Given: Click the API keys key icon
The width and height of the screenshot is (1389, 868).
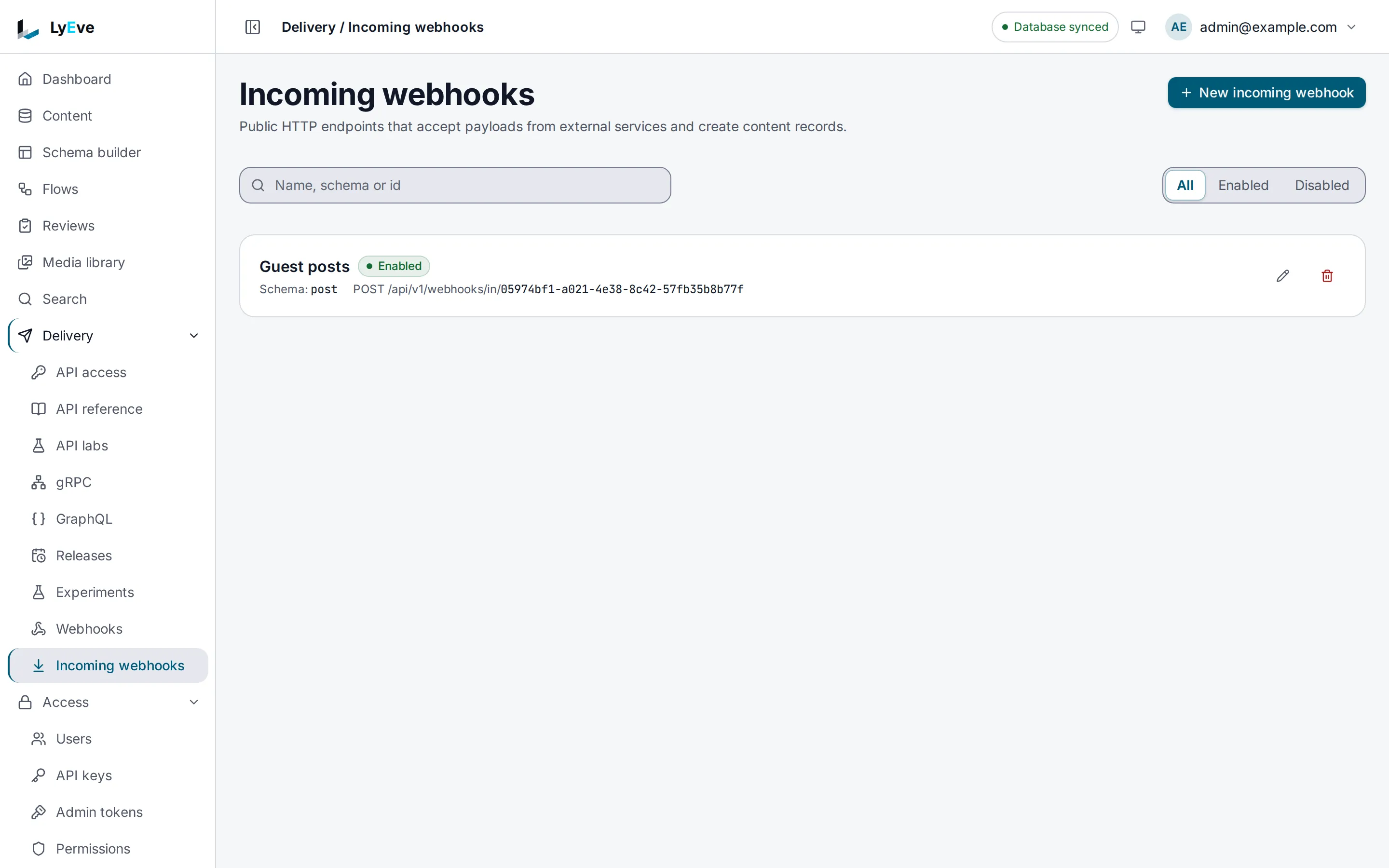Looking at the screenshot, I should pos(39,775).
